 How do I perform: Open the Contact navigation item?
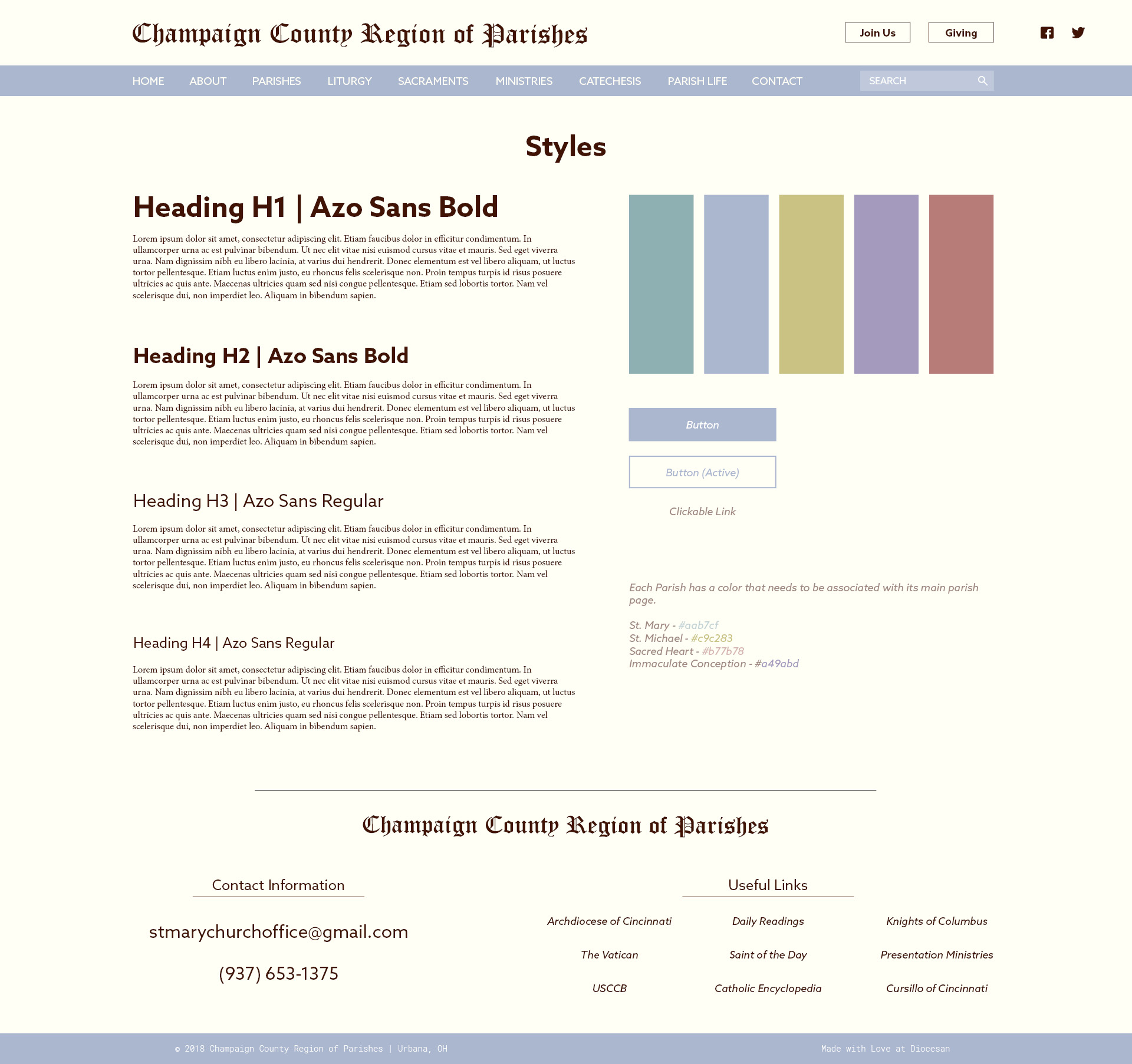pyautogui.click(x=776, y=81)
